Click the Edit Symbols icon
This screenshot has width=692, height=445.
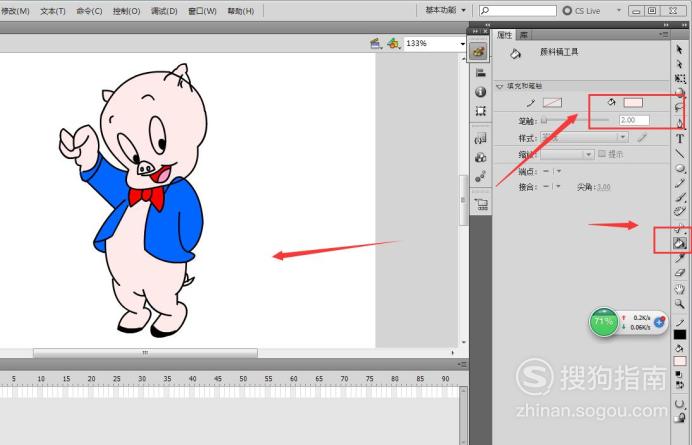393,43
